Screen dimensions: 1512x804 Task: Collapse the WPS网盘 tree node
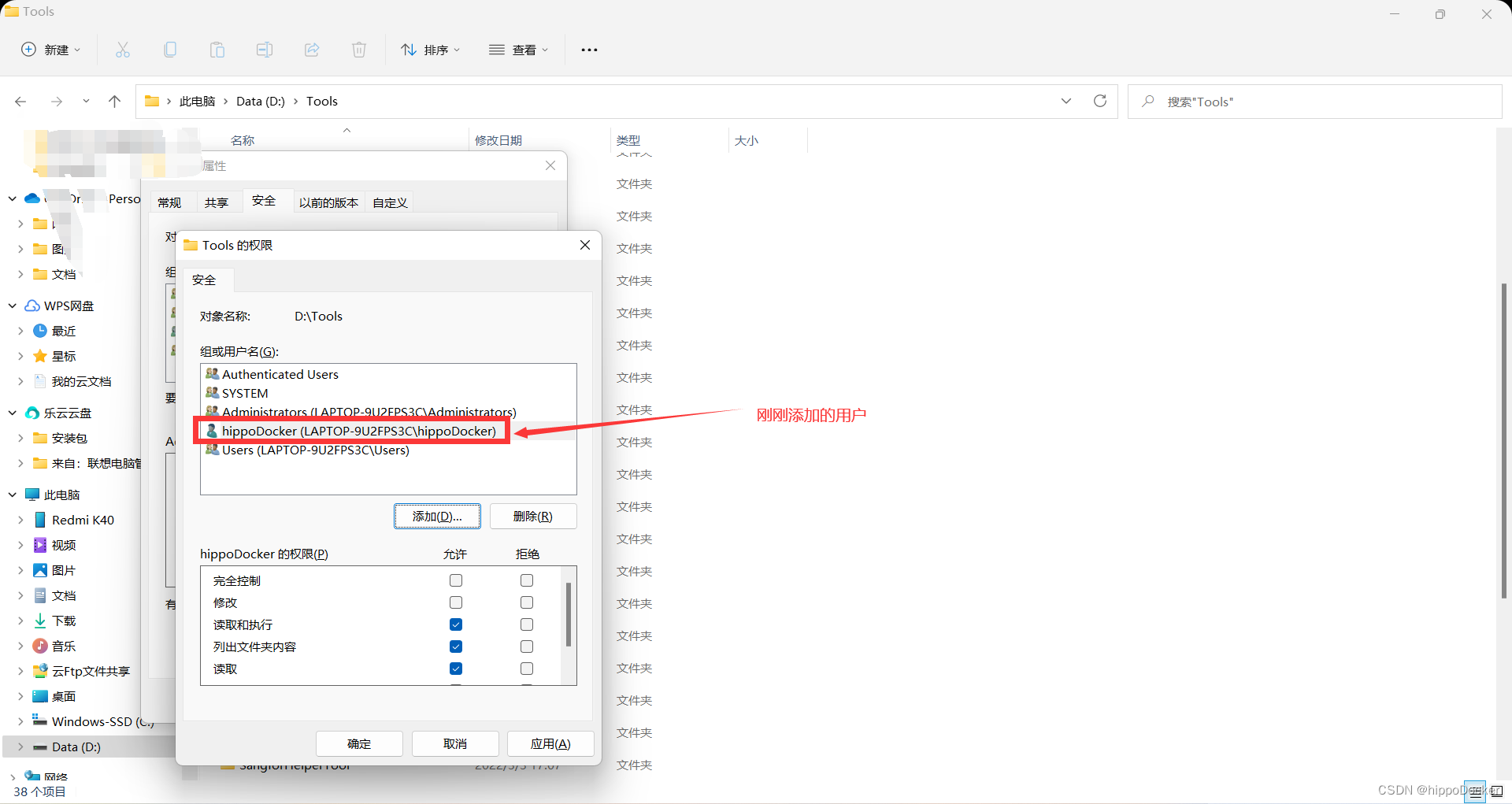coord(13,306)
